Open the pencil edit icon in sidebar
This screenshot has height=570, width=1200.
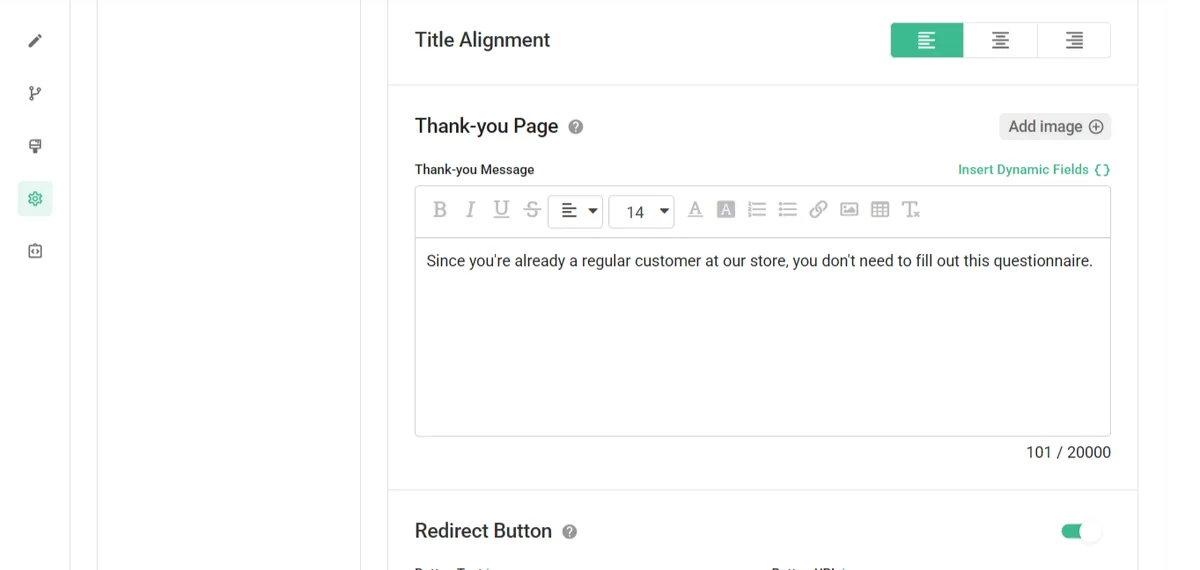click(x=35, y=41)
